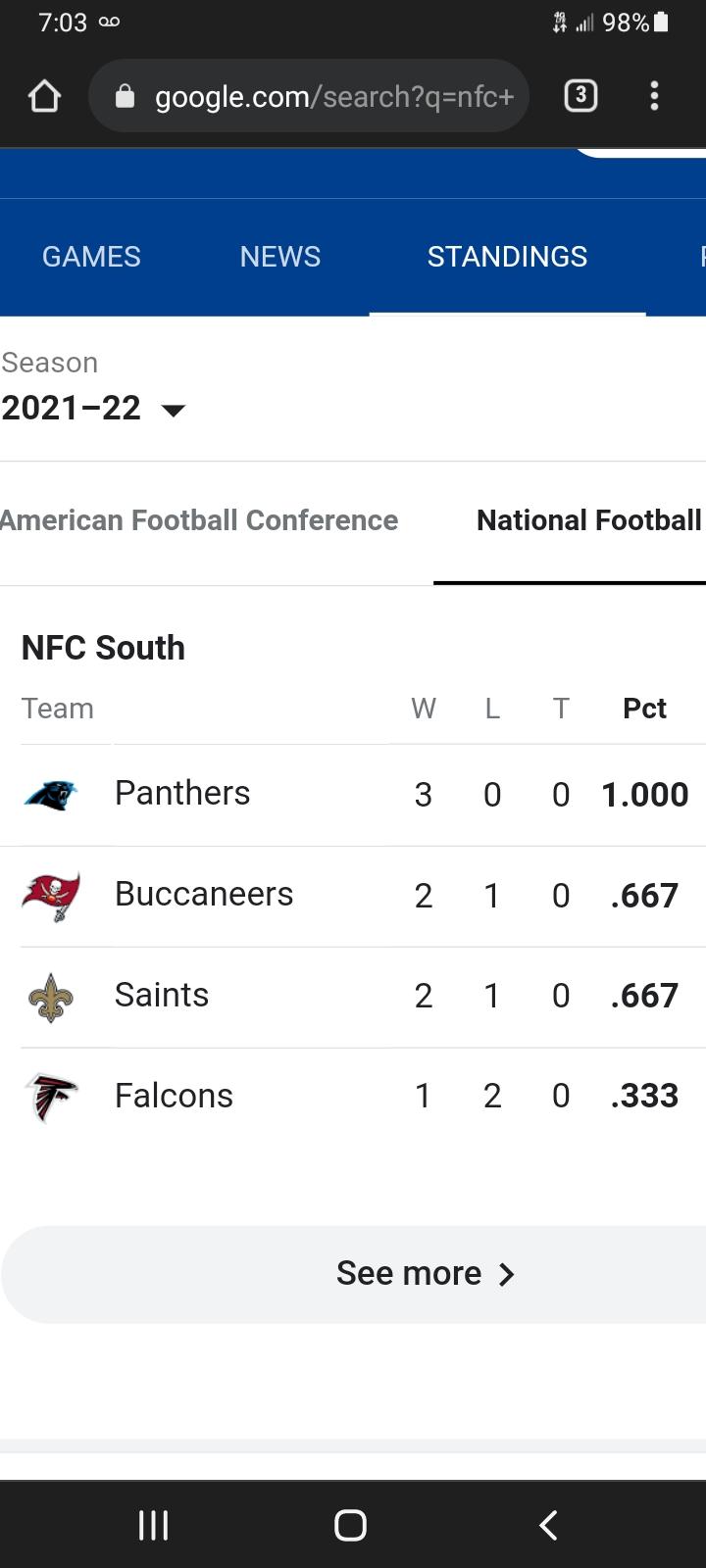The width and height of the screenshot is (706, 1568).
Task: Tap the padlock site security icon
Action: click(125, 95)
